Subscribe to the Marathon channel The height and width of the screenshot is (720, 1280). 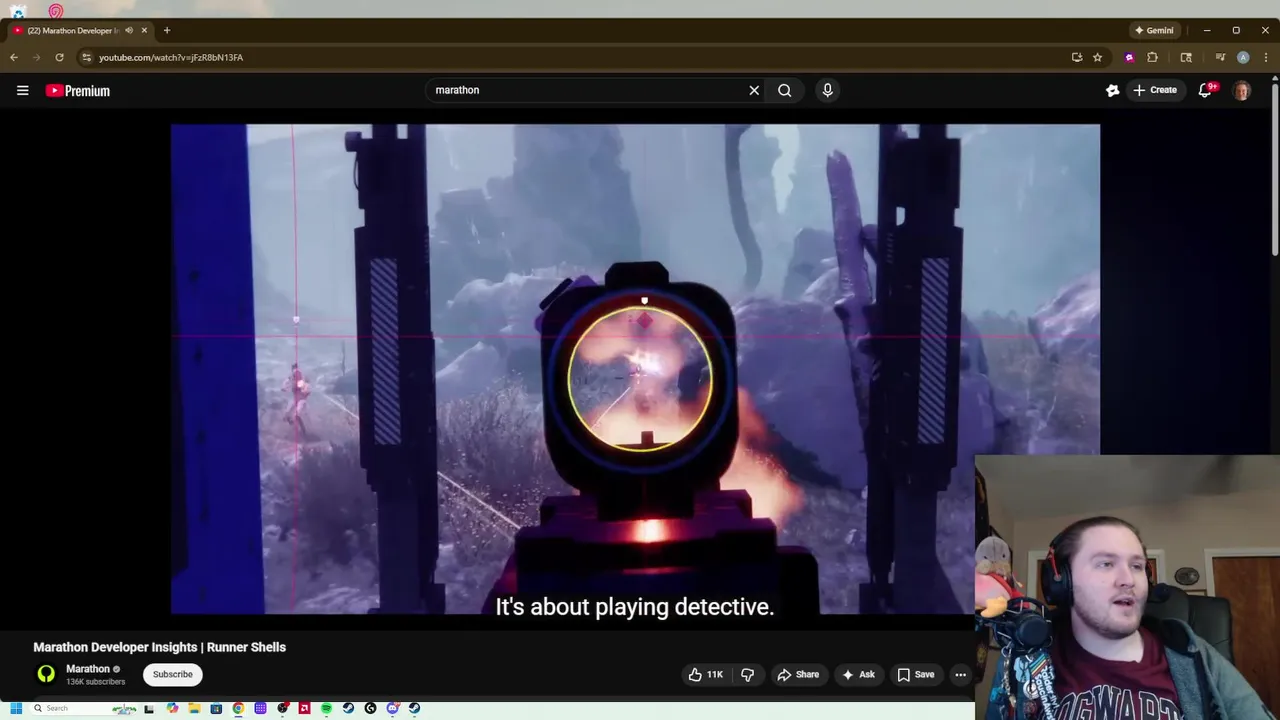tap(172, 674)
